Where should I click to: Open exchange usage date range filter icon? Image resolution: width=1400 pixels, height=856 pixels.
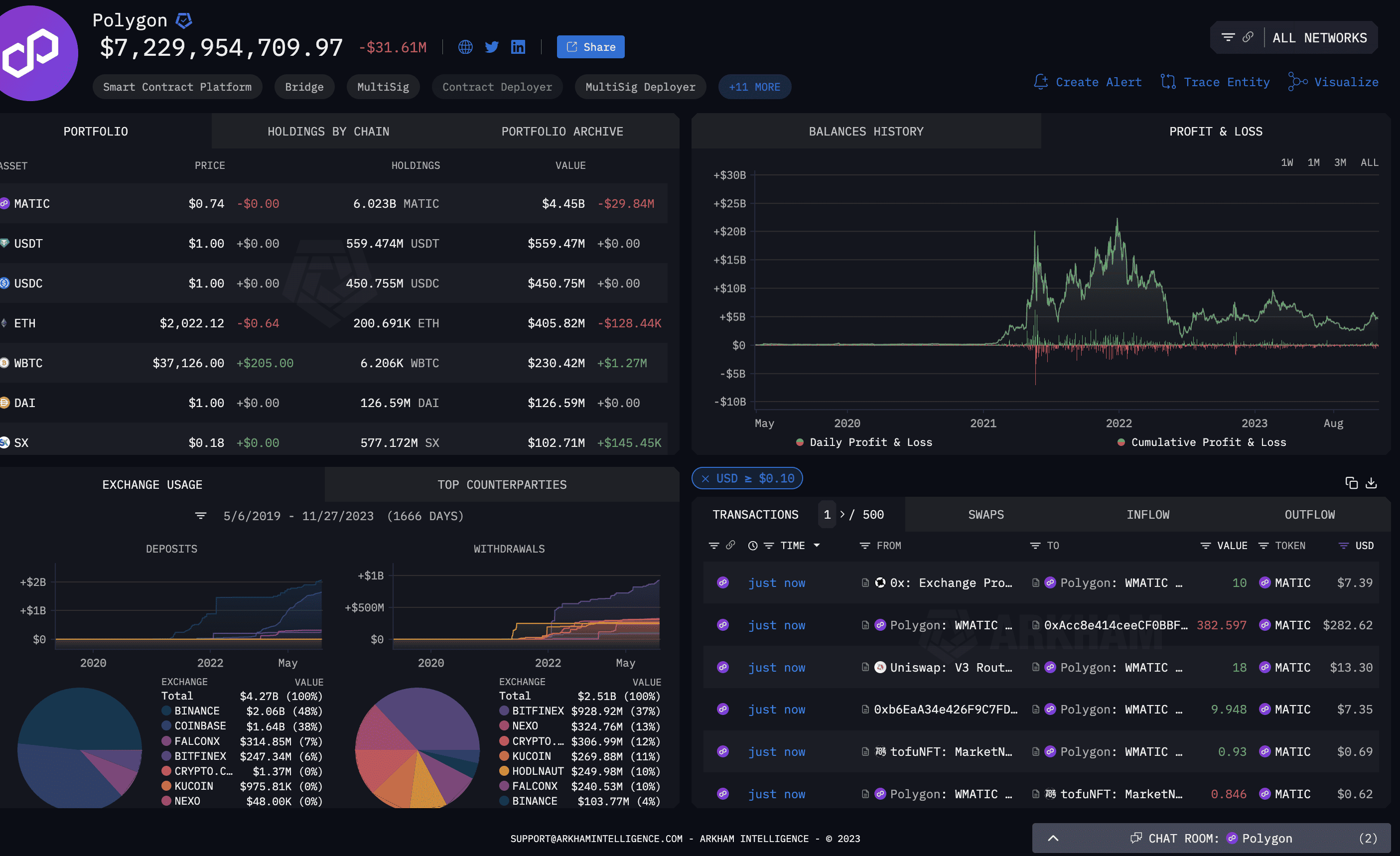pos(201,516)
